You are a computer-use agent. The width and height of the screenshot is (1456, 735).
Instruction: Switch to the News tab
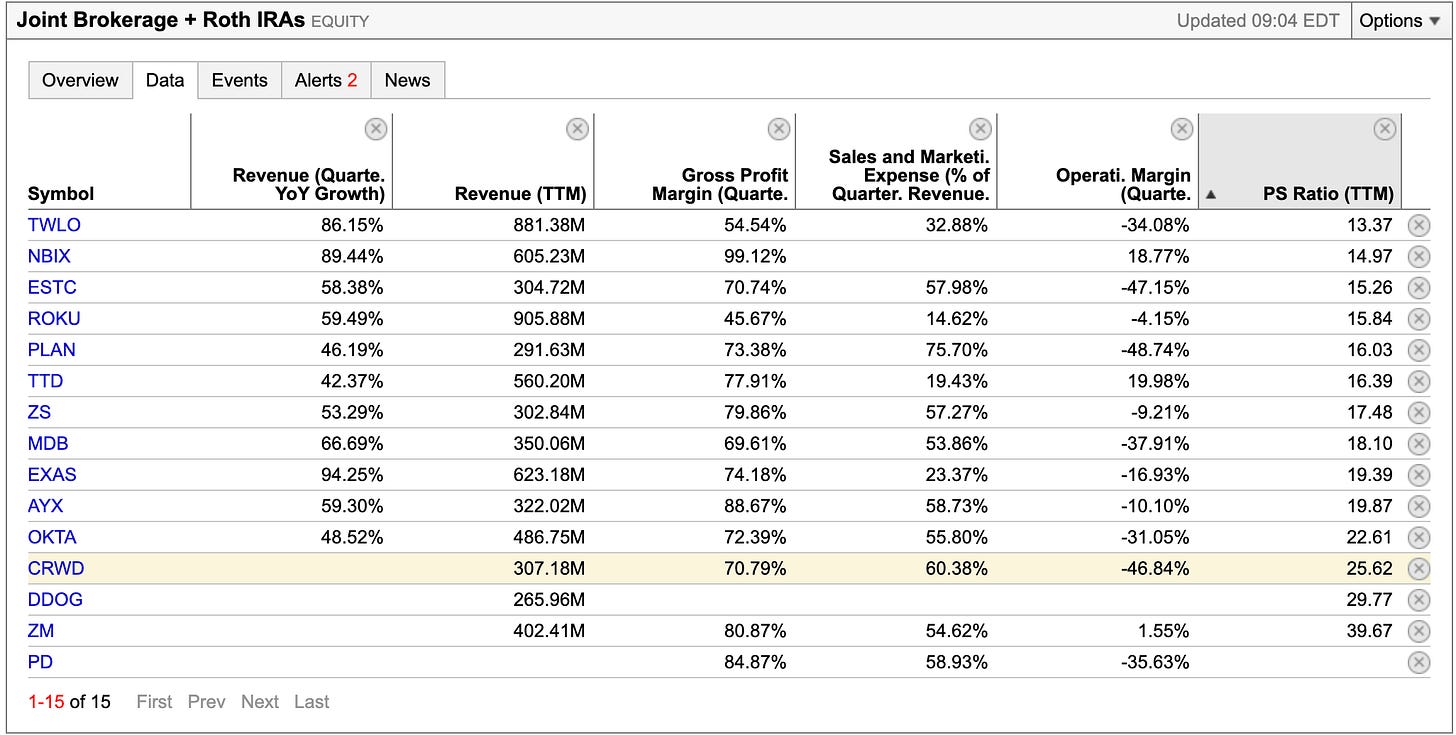click(407, 80)
